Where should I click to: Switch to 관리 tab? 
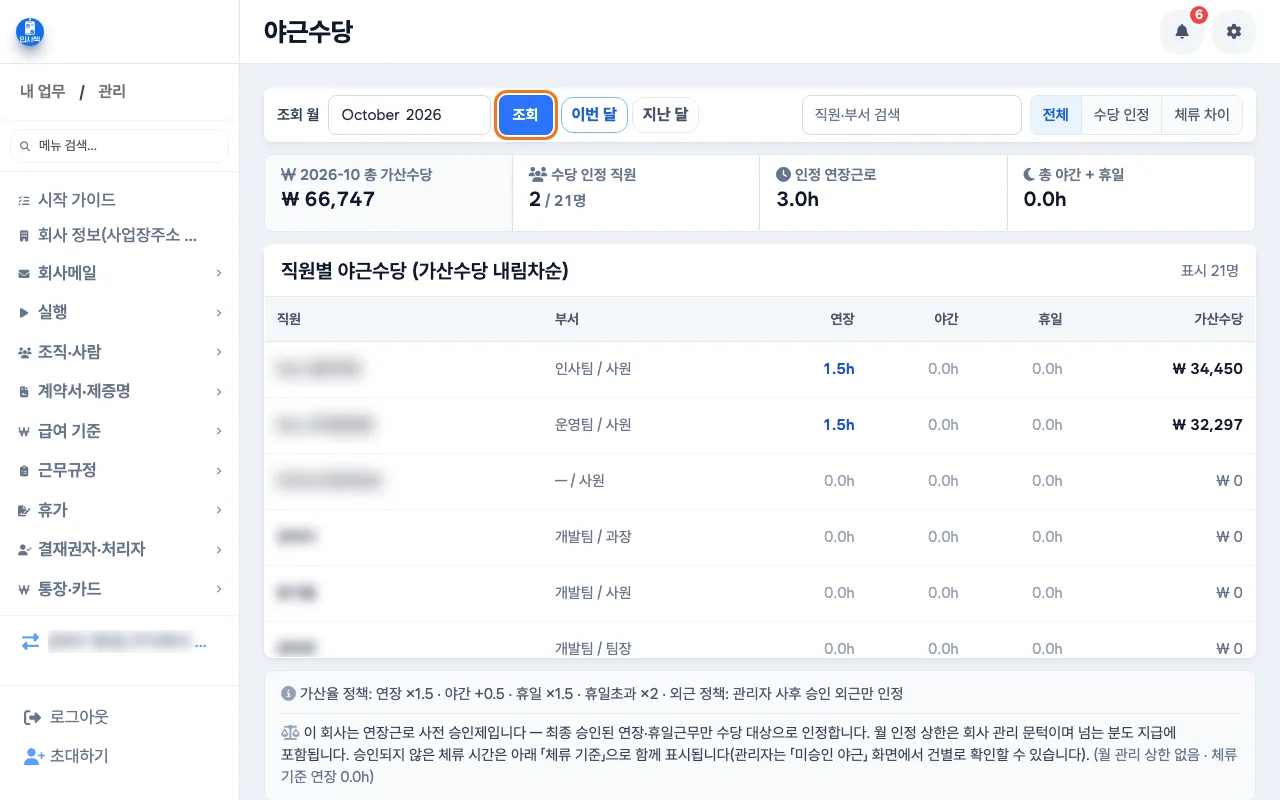tap(112, 92)
